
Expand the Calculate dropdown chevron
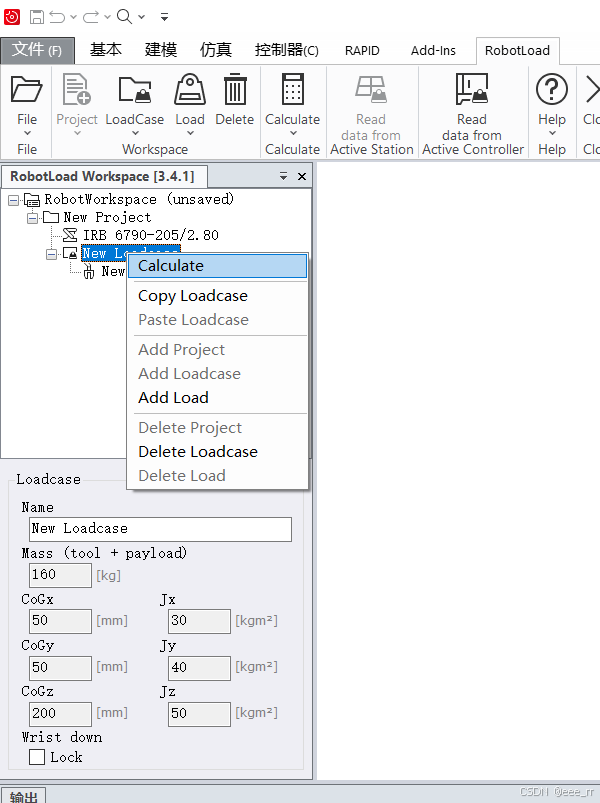(x=293, y=133)
